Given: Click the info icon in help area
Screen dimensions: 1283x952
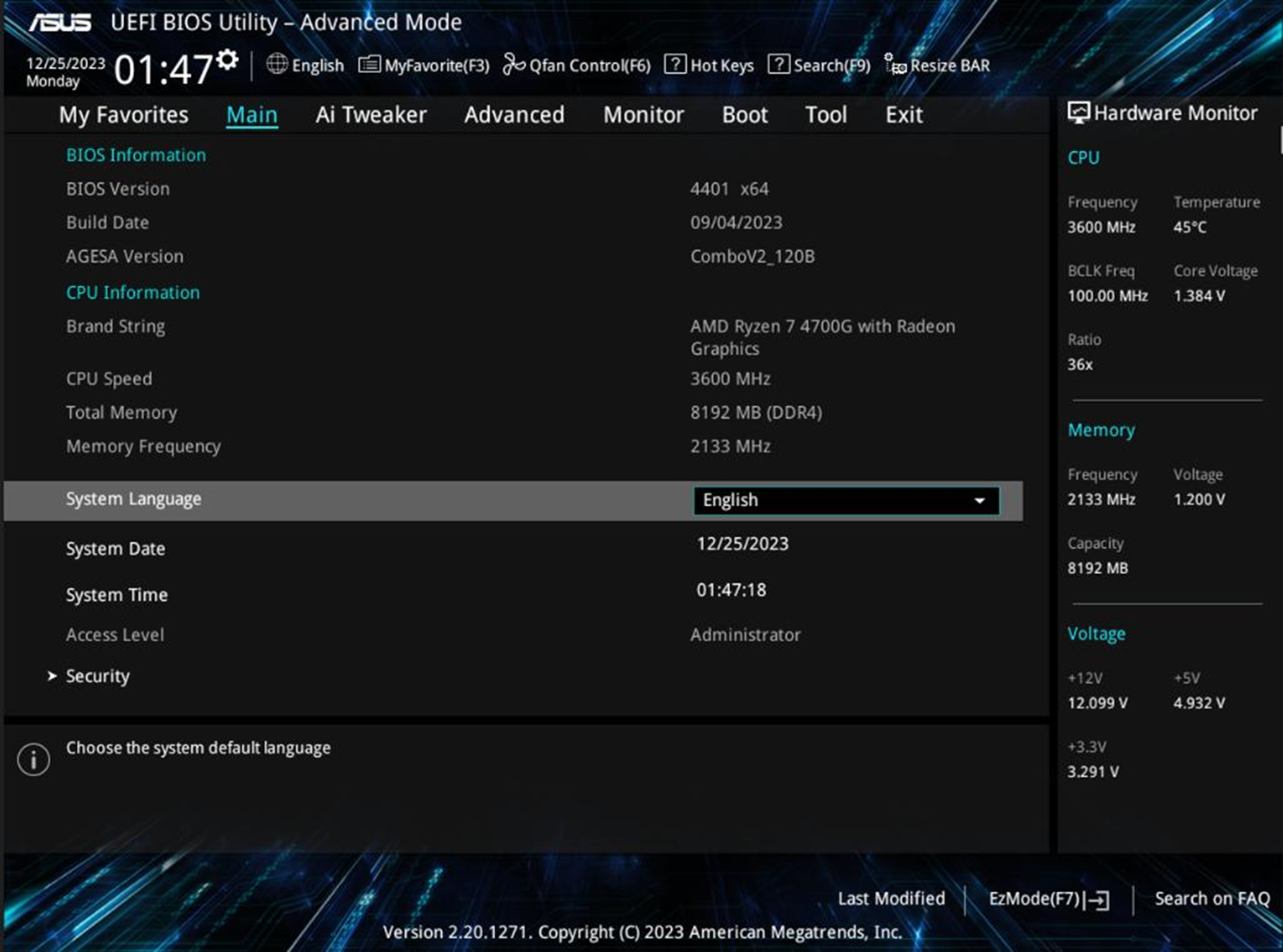Looking at the screenshot, I should (x=34, y=760).
